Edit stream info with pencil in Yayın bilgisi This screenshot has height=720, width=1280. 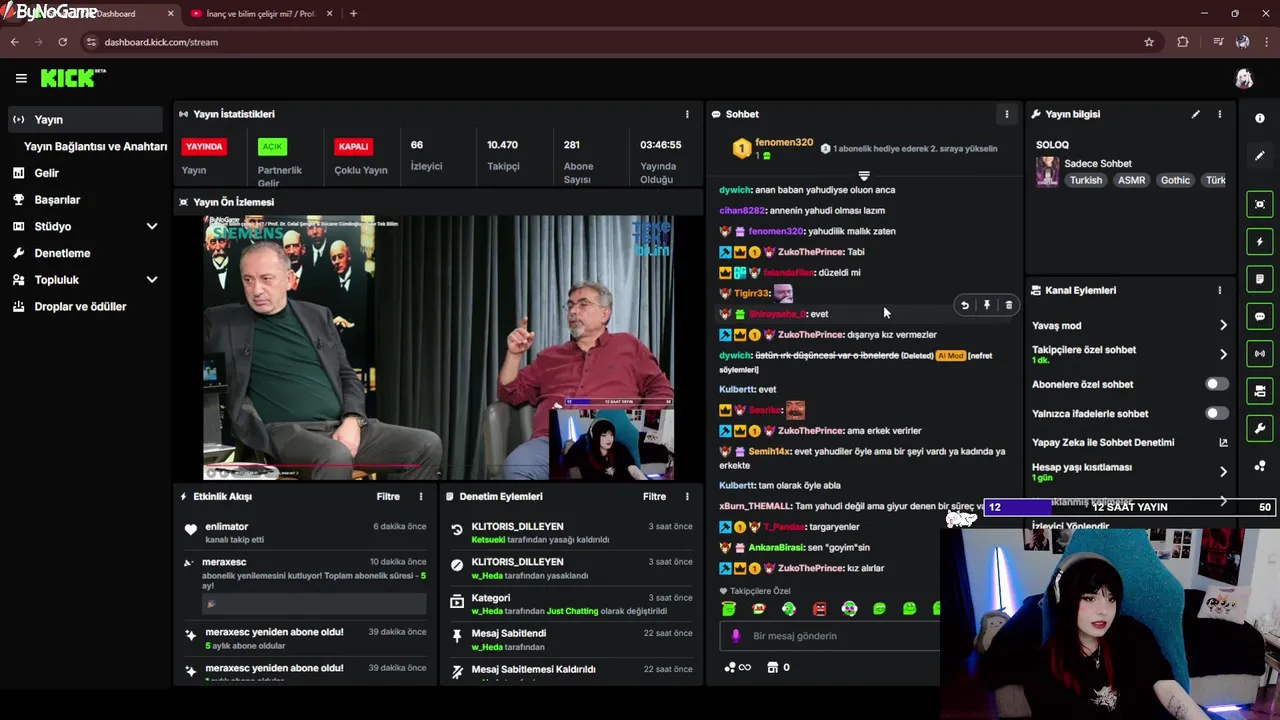tap(1196, 114)
